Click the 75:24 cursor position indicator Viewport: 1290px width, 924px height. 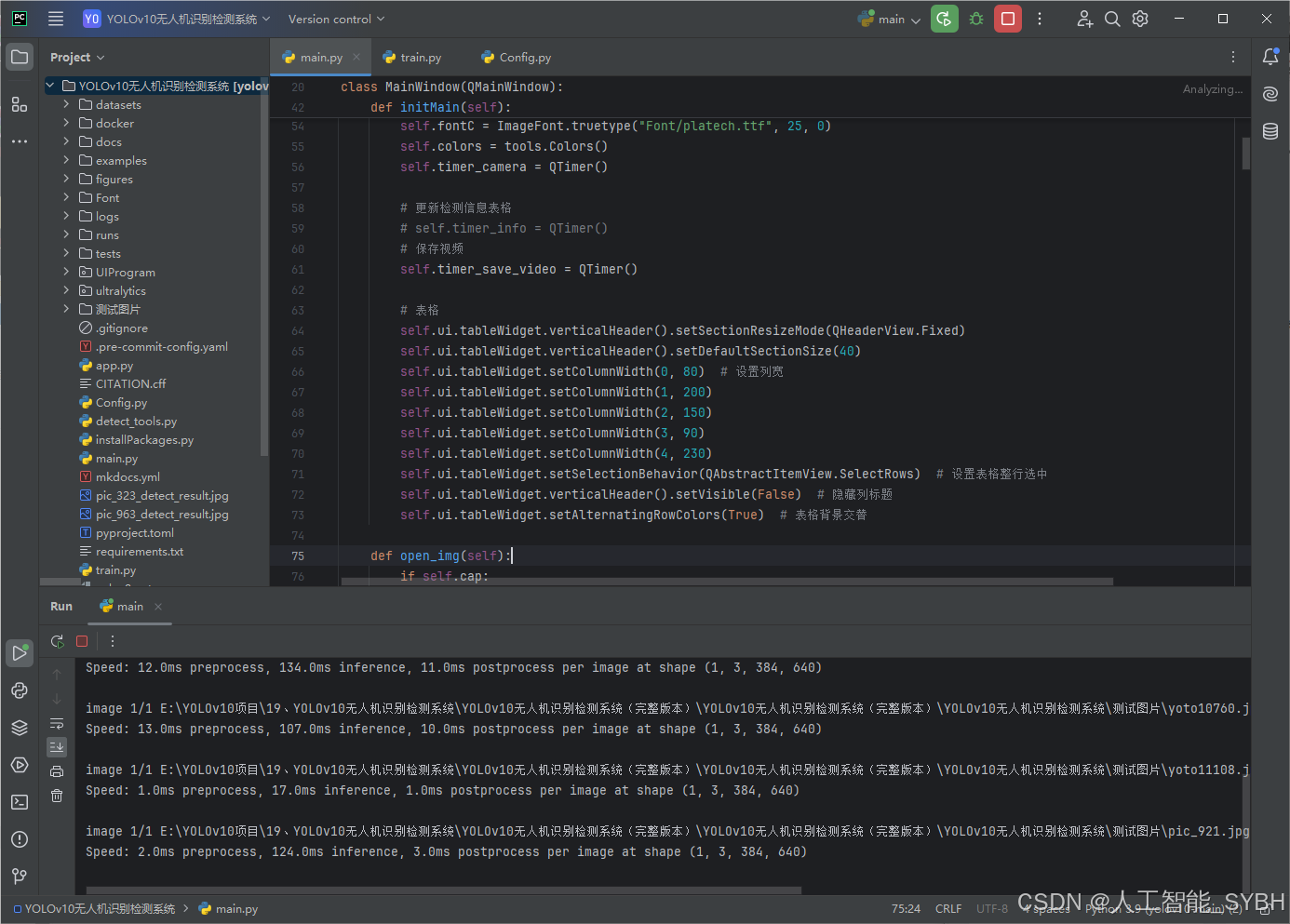906,908
